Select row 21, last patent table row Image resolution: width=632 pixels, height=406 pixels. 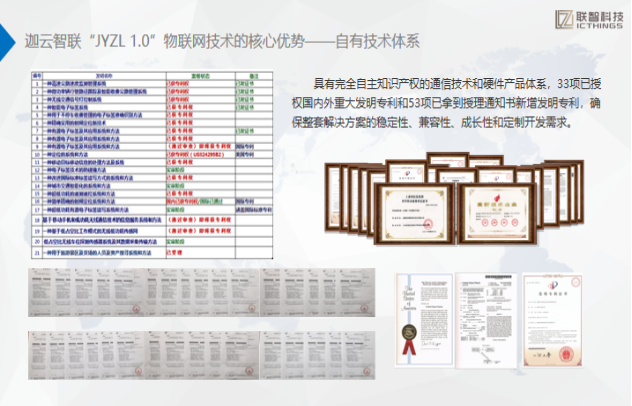[152, 253]
